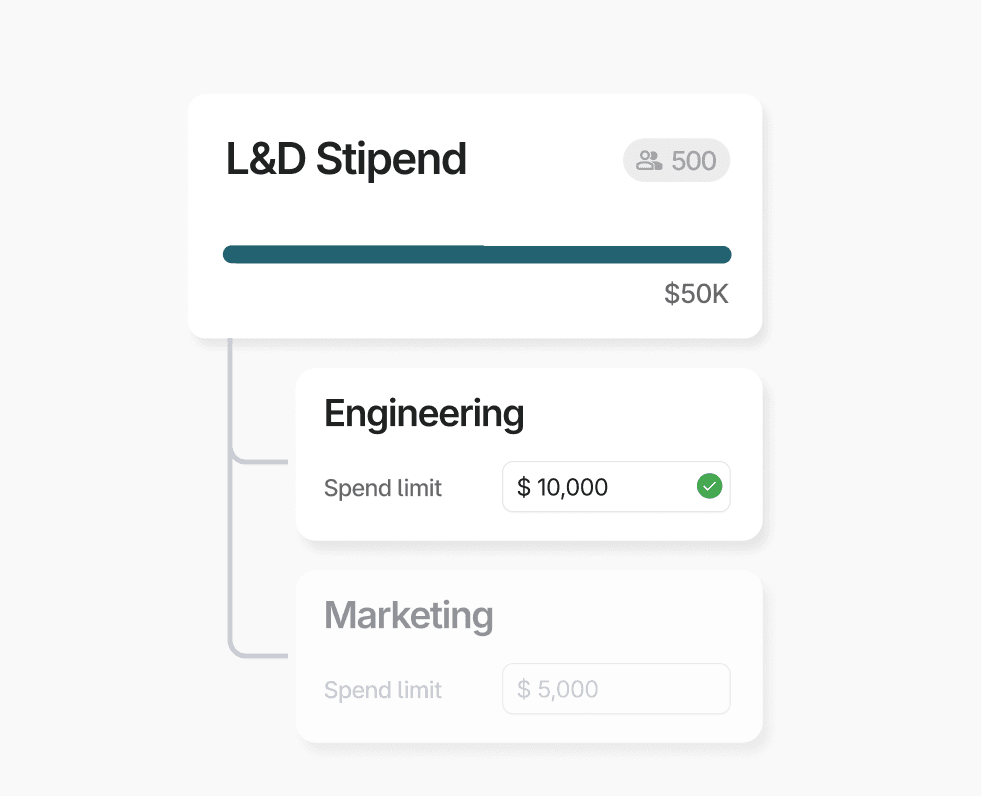Select the Marketing card title
The image size is (982, 796).
click(x=408, y=616)
